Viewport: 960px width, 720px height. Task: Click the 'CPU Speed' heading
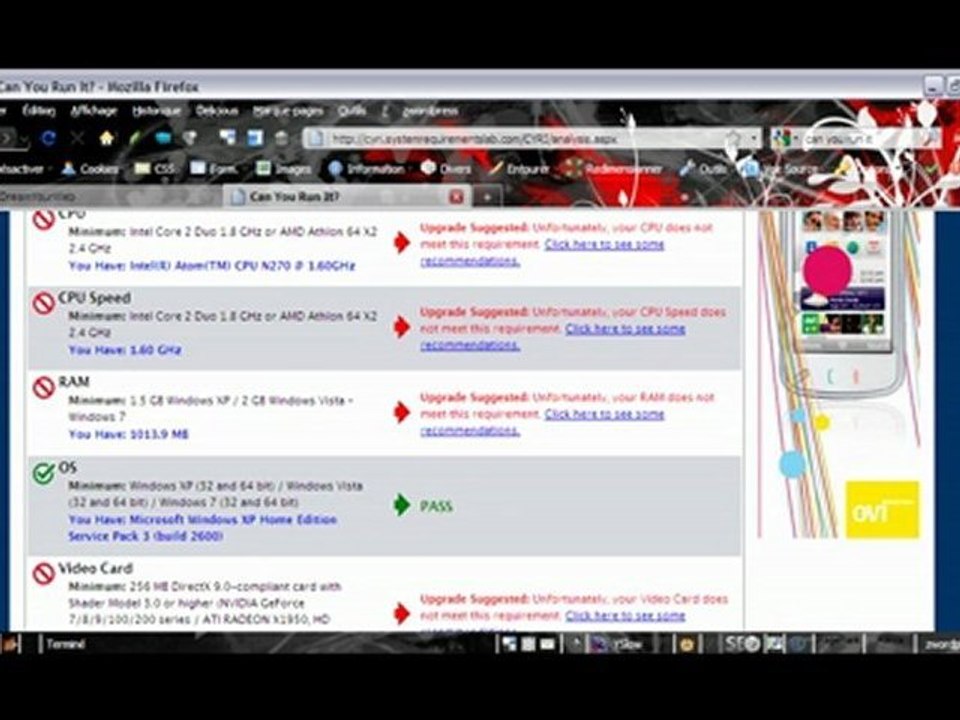pyautogui.click(x=94, y=298)
